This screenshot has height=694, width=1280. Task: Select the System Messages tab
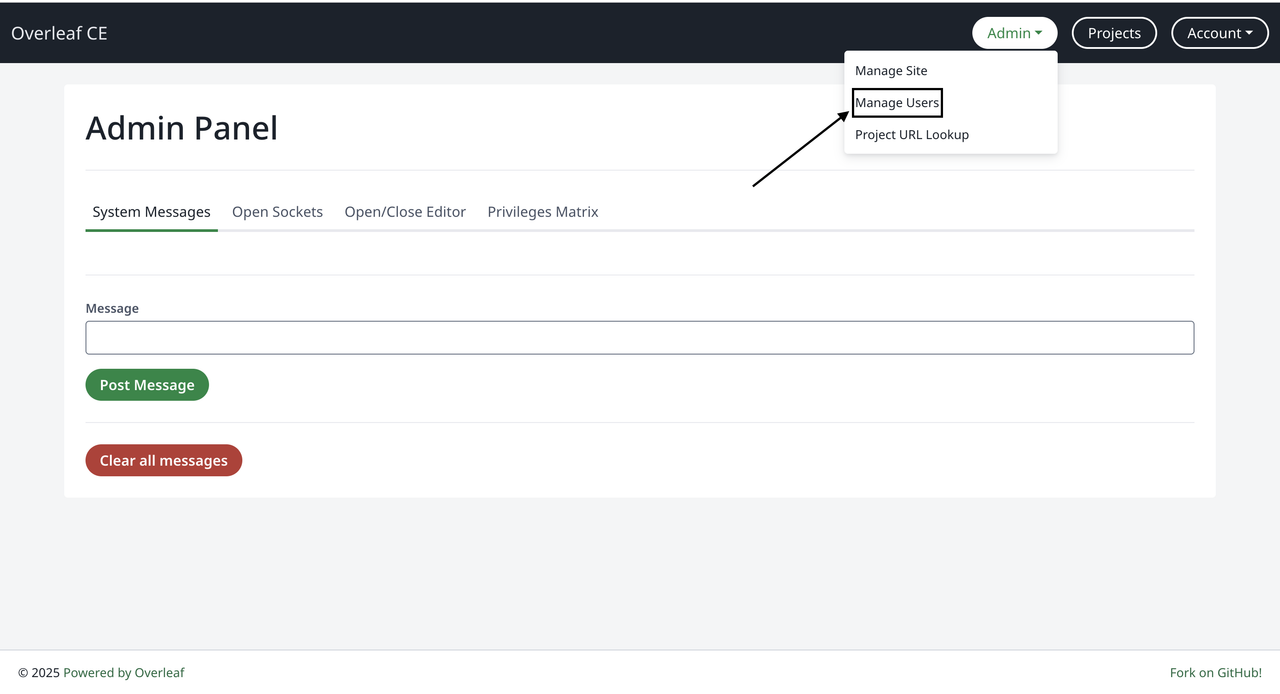(151, 211)
